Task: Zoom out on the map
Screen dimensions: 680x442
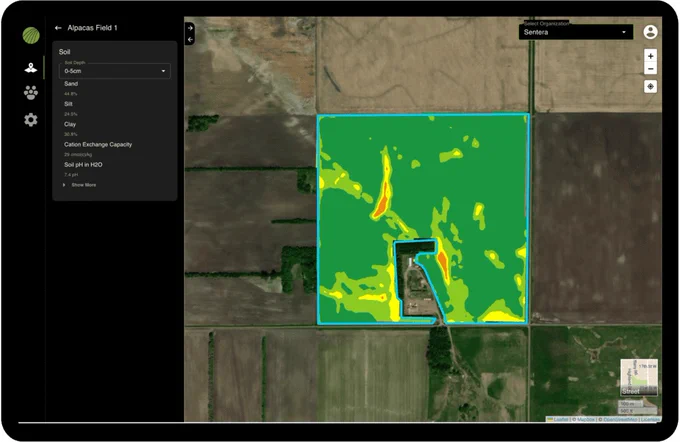Action: pyautogui.click(x=650, y=69)
